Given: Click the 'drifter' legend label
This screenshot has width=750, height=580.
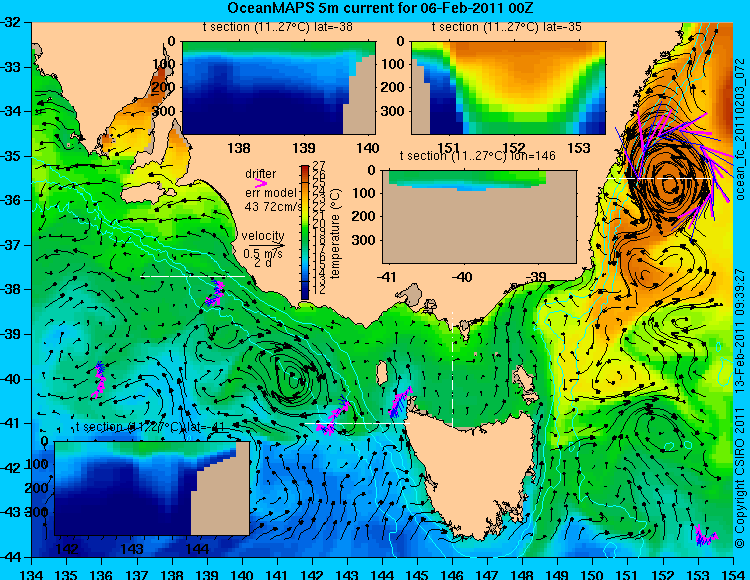Looking at the screenshot, I should click(261, 174).
